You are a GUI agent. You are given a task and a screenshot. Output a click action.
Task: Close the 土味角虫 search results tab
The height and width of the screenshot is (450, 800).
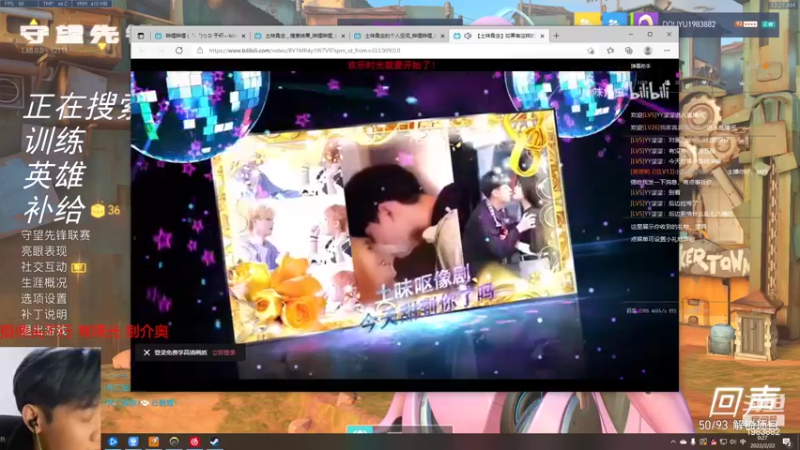click(x=343, y=36)
